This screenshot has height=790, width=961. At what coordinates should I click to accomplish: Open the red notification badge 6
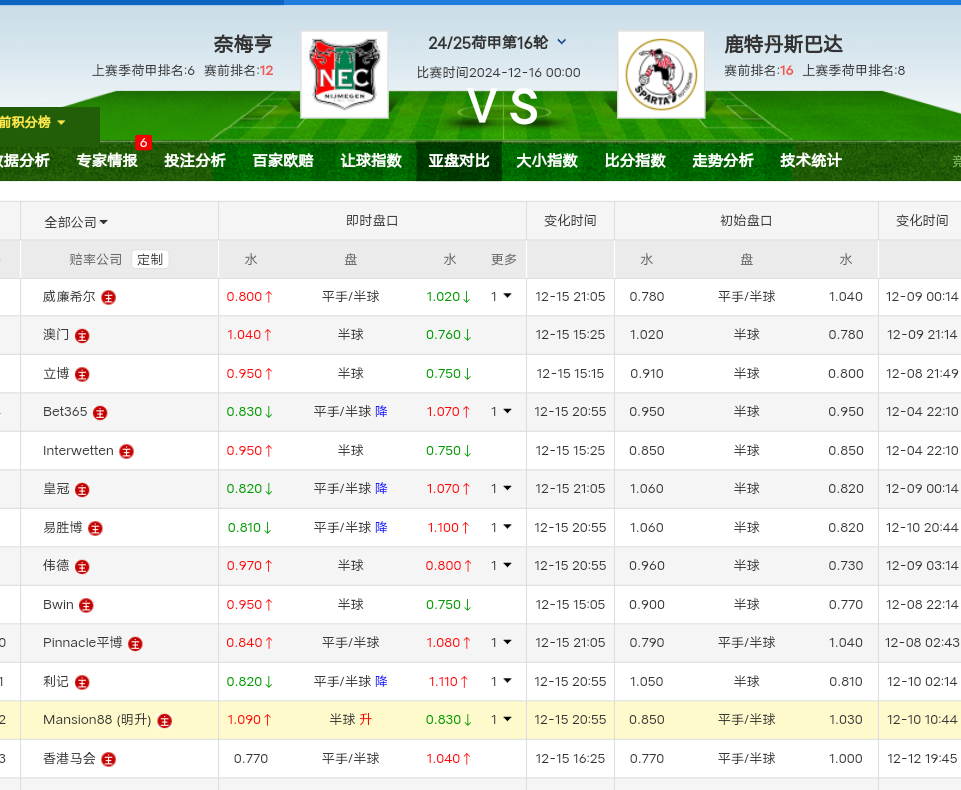(143, 143)
